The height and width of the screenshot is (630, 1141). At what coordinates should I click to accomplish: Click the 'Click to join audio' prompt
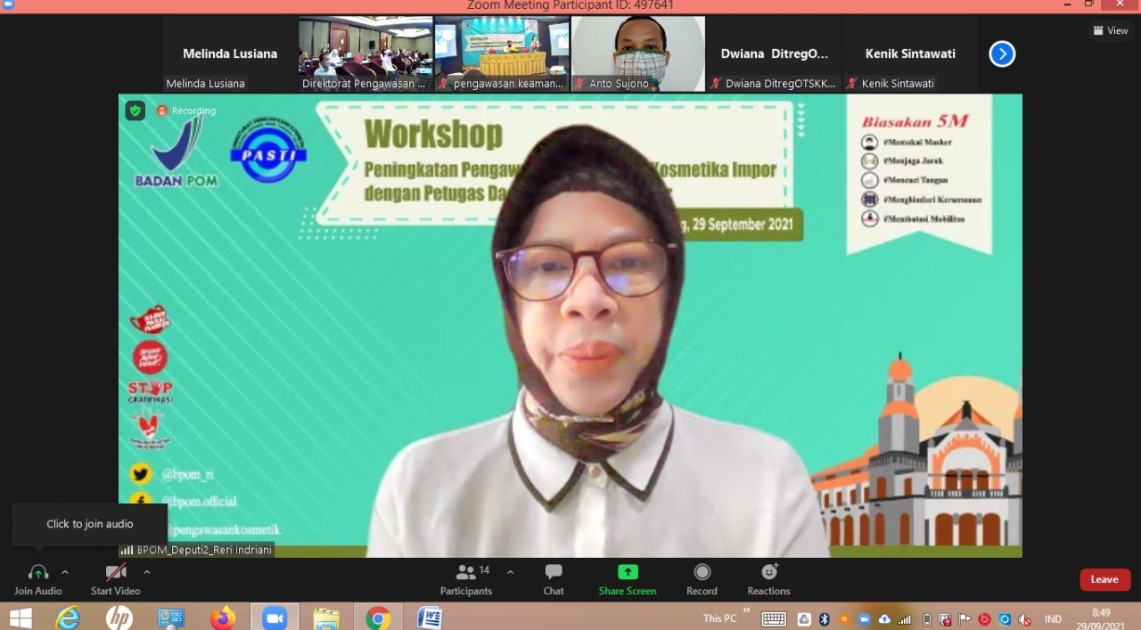pyautogui.click(x=90, y=524)
